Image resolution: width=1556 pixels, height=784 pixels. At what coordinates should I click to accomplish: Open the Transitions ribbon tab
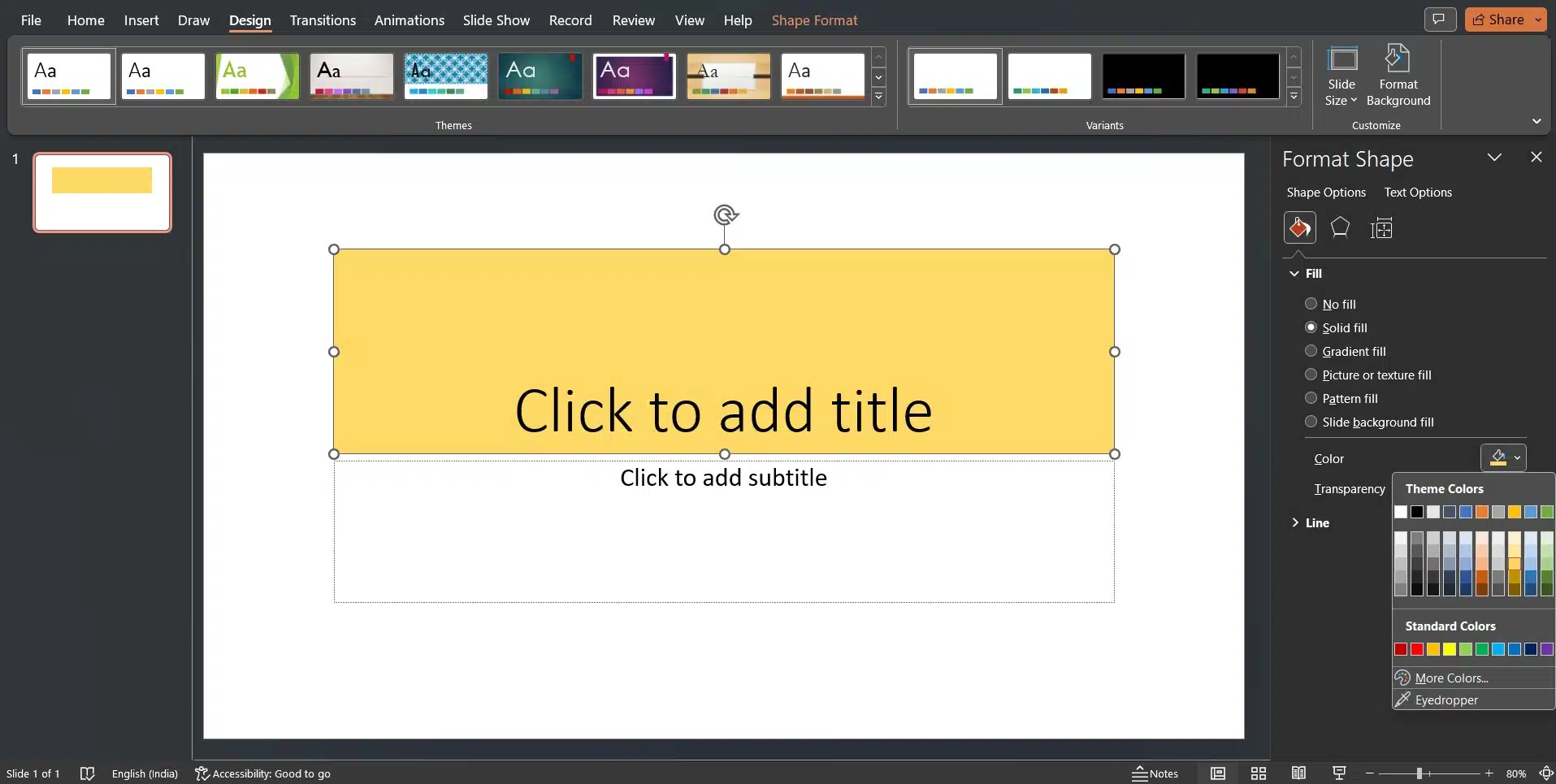[323, 20]
